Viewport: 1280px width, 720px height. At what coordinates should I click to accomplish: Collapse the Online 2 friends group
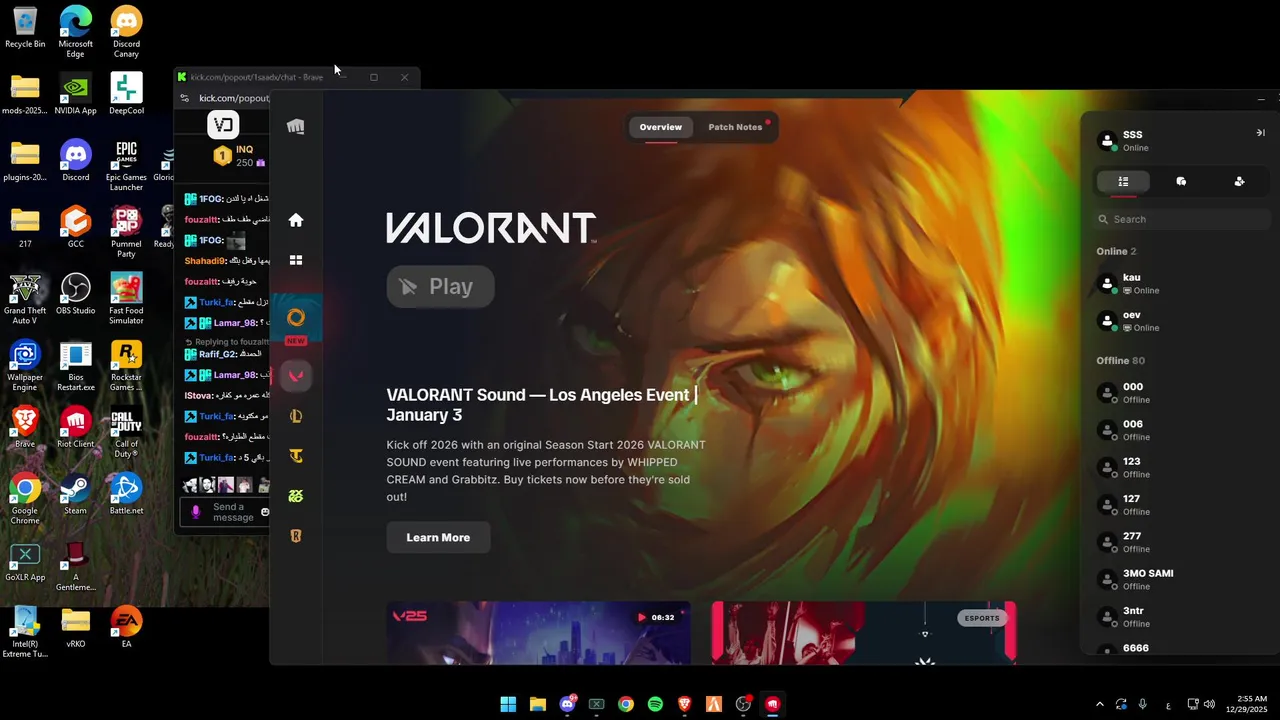(1116, 251)
